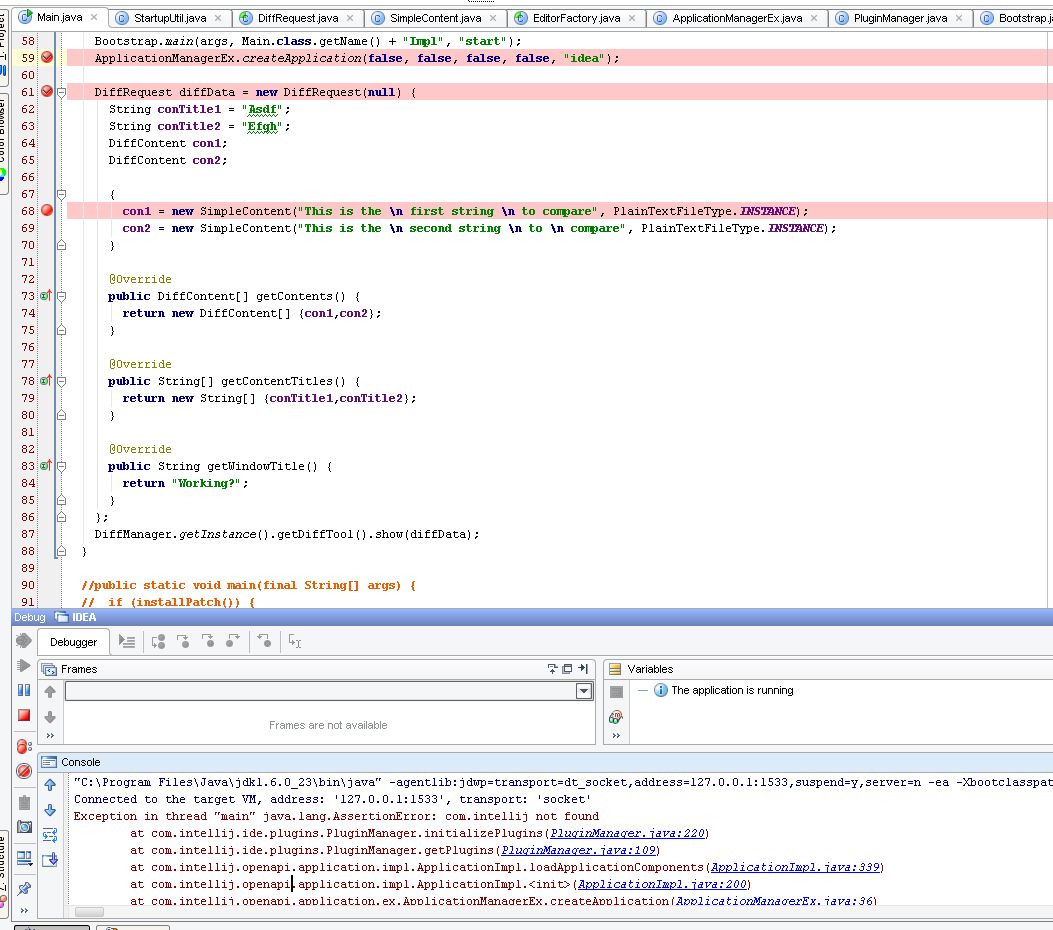Open ApplicationManagerEx.java:36 stack trace link
Image resolution: width=1053 pixels, height=930 pixels.
774,901
